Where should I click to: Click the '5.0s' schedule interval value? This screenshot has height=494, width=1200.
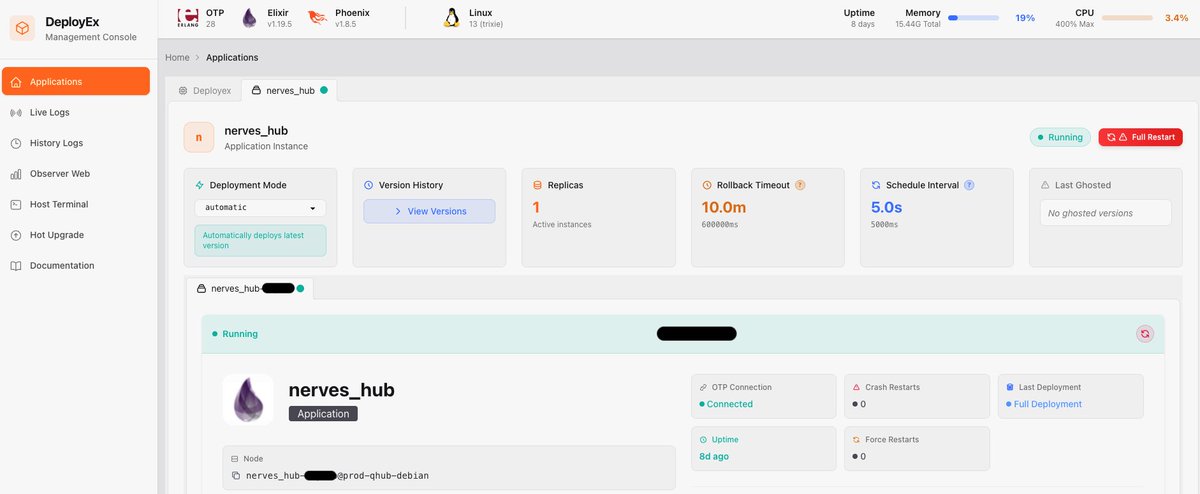[887, 207]
